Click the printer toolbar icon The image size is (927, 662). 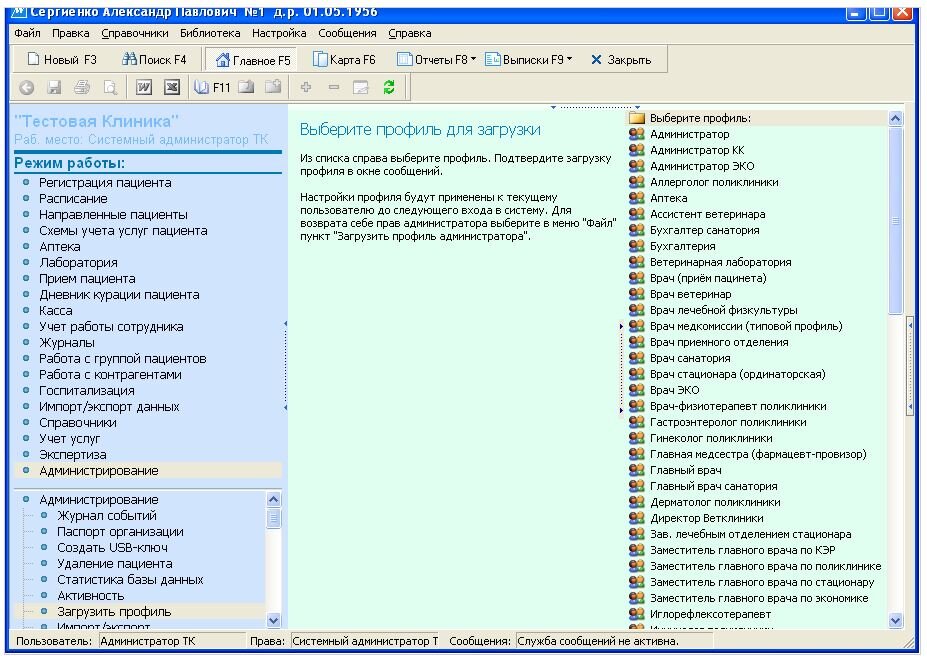tap(82, 87)
